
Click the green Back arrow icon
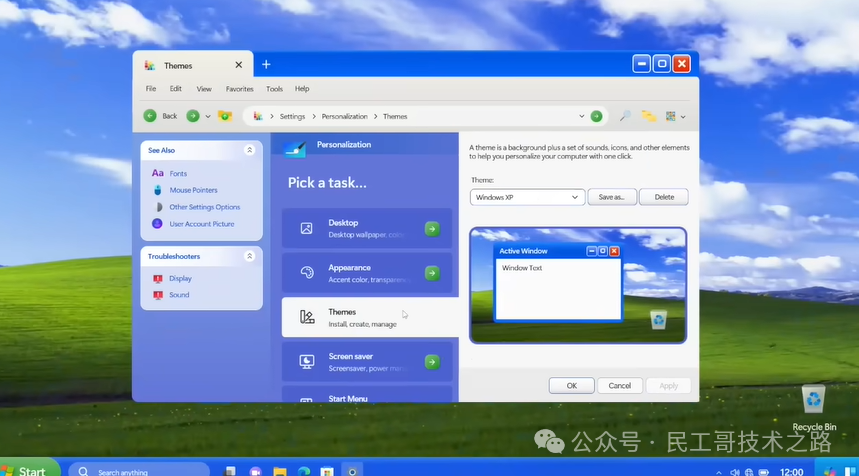pyautogui.click(x=150, y=116)
